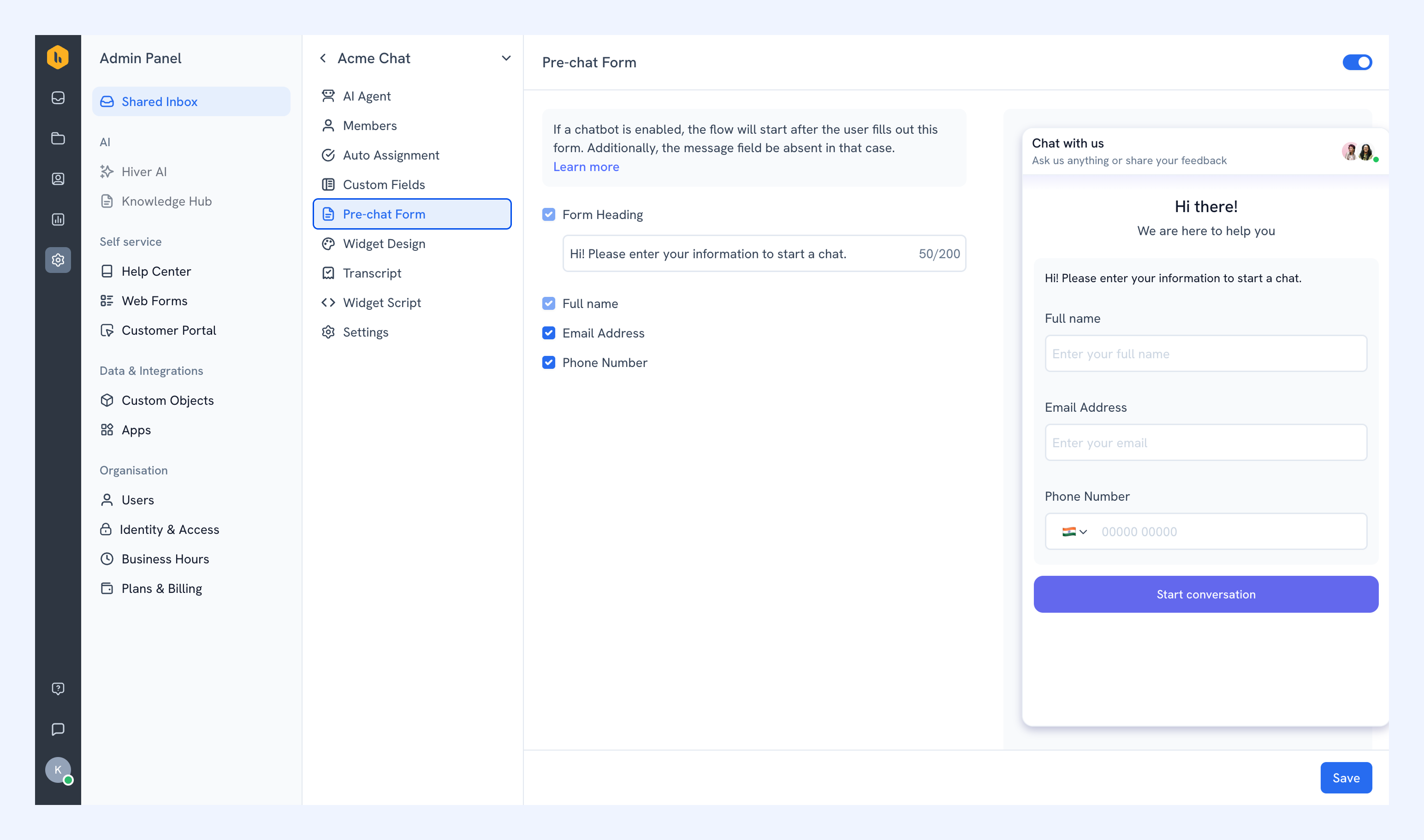Click the Start conversation button in the preview
The width and height of the screenshot is (1424, 840).
1205,594
